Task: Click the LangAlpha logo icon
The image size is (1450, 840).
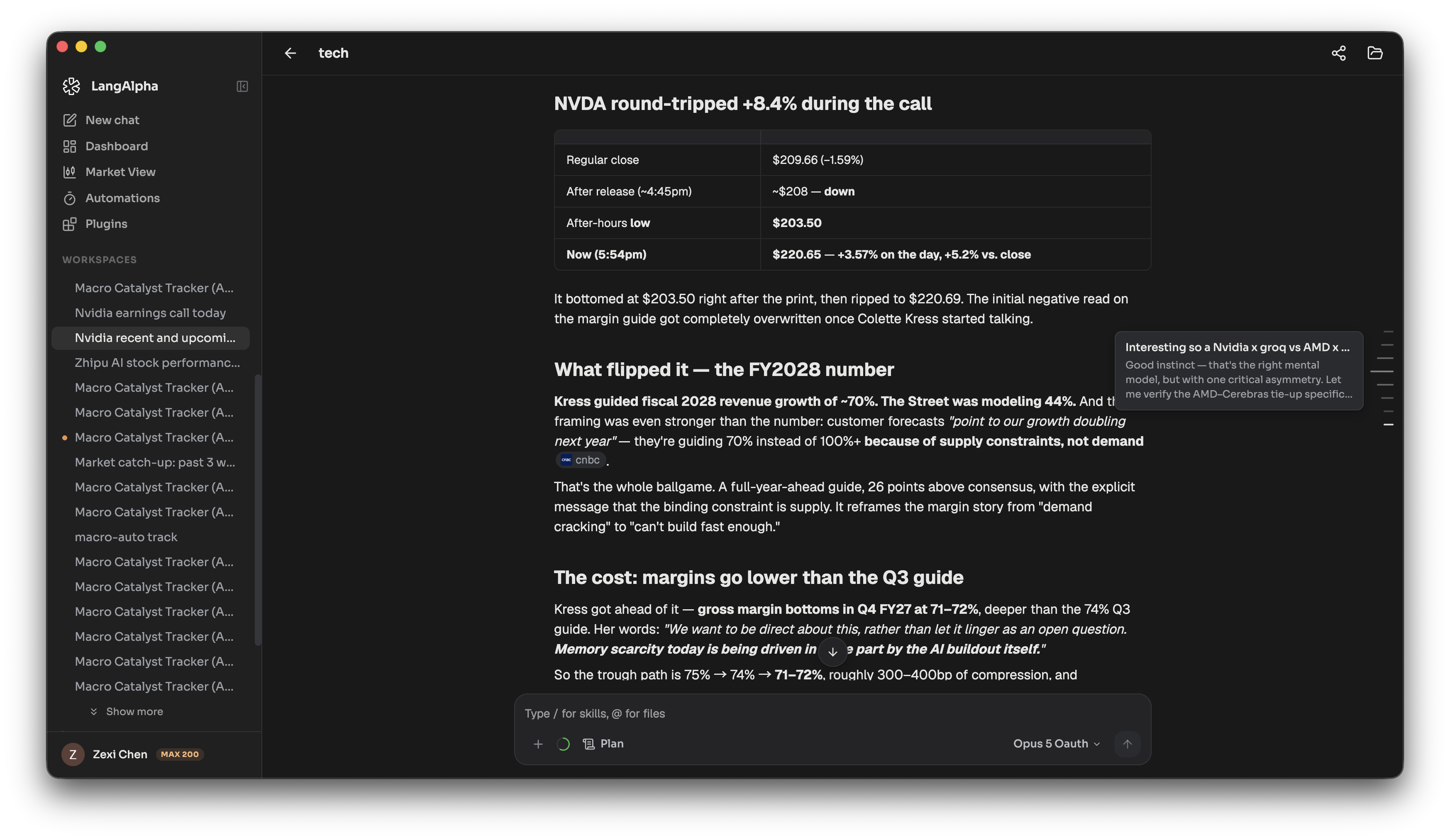Action: [x=71, y=86]
